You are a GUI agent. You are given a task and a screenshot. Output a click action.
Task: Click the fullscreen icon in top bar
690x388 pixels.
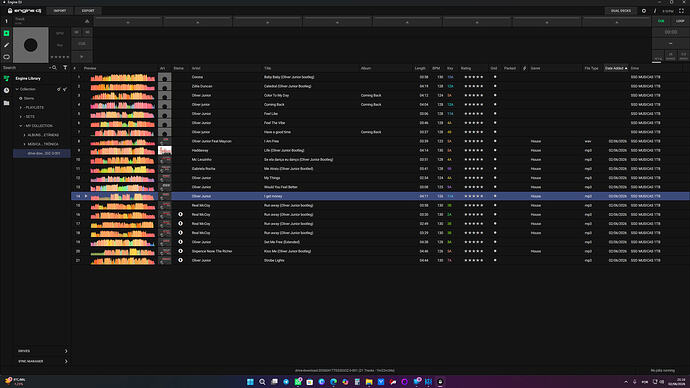point(681,11)
